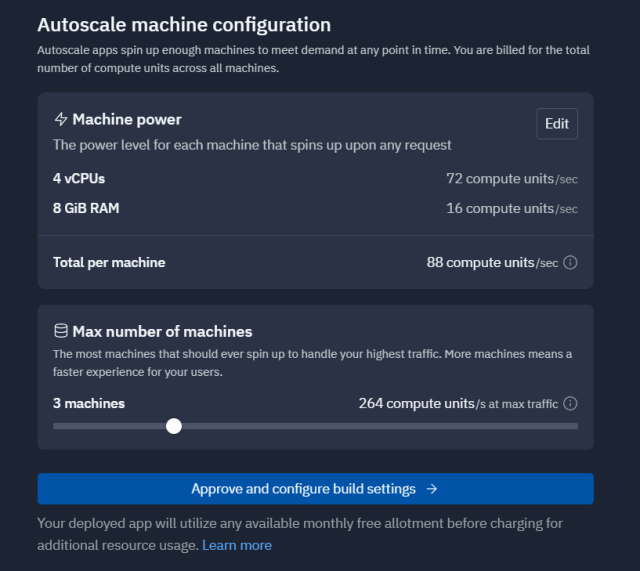
Task: Click the 16 compute units/sec value
Action: 511,209
